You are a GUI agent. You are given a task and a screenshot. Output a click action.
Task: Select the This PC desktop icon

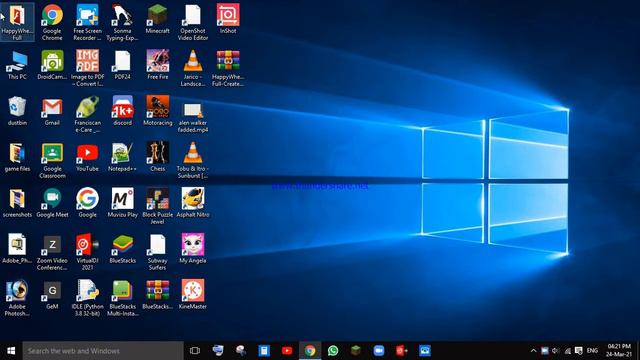[x=17, y=65]
